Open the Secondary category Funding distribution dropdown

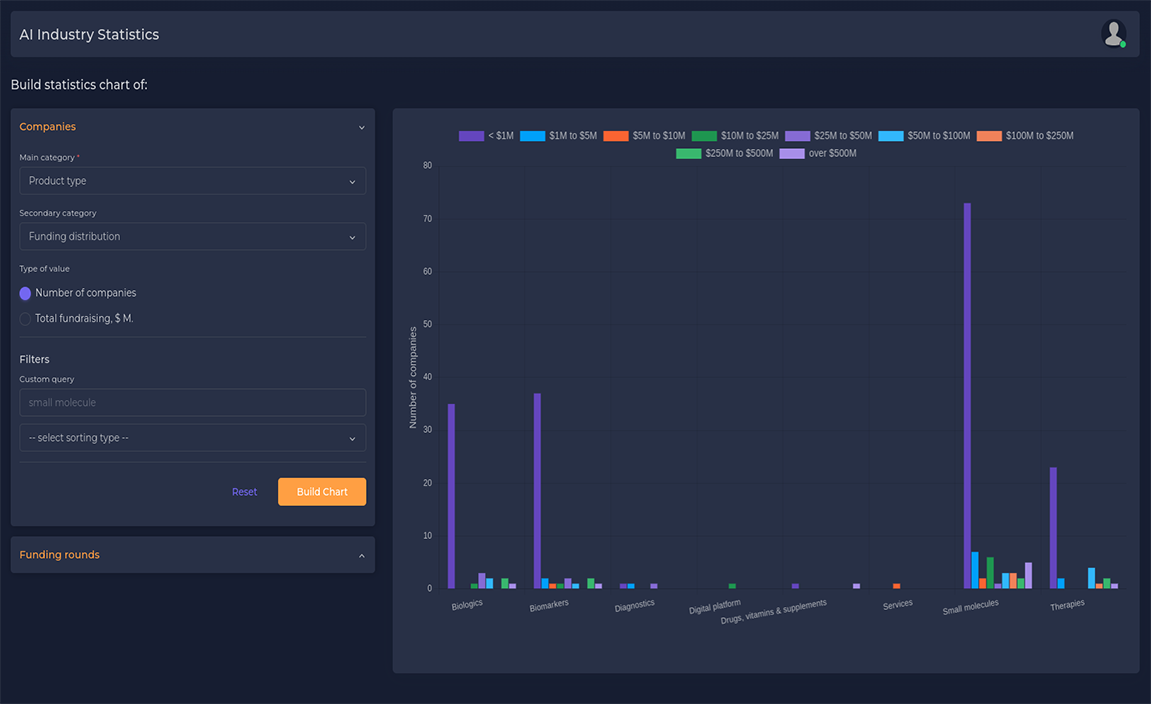point(192,237)
